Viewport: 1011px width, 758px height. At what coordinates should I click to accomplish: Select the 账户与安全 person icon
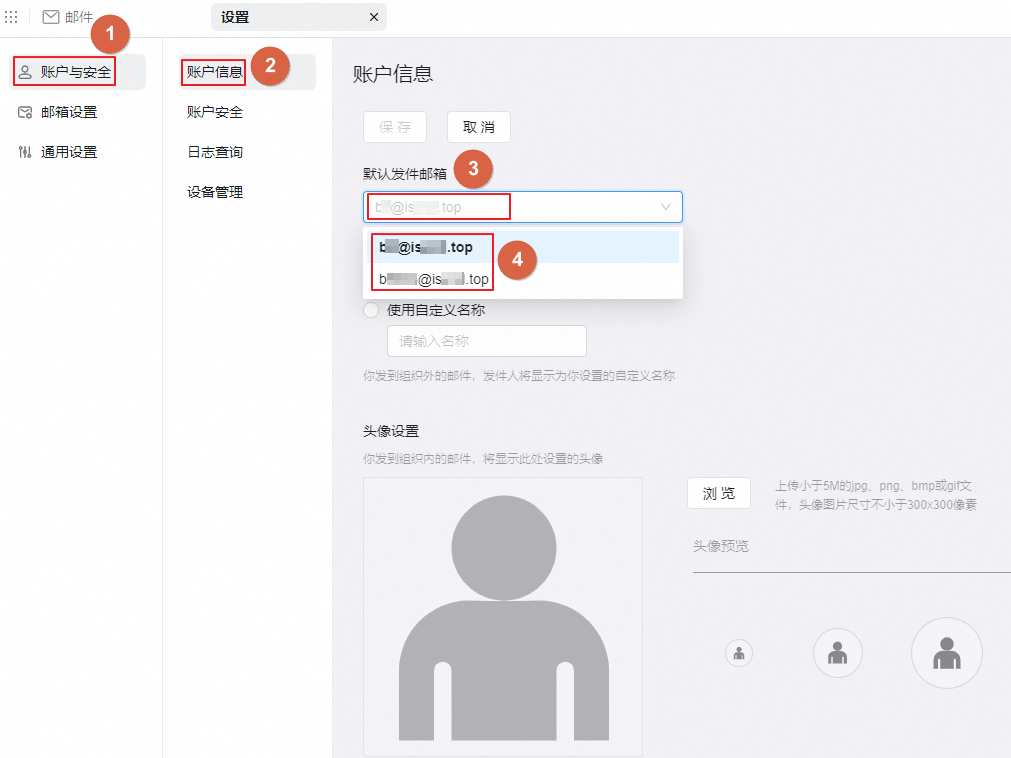tap(24, 71)
